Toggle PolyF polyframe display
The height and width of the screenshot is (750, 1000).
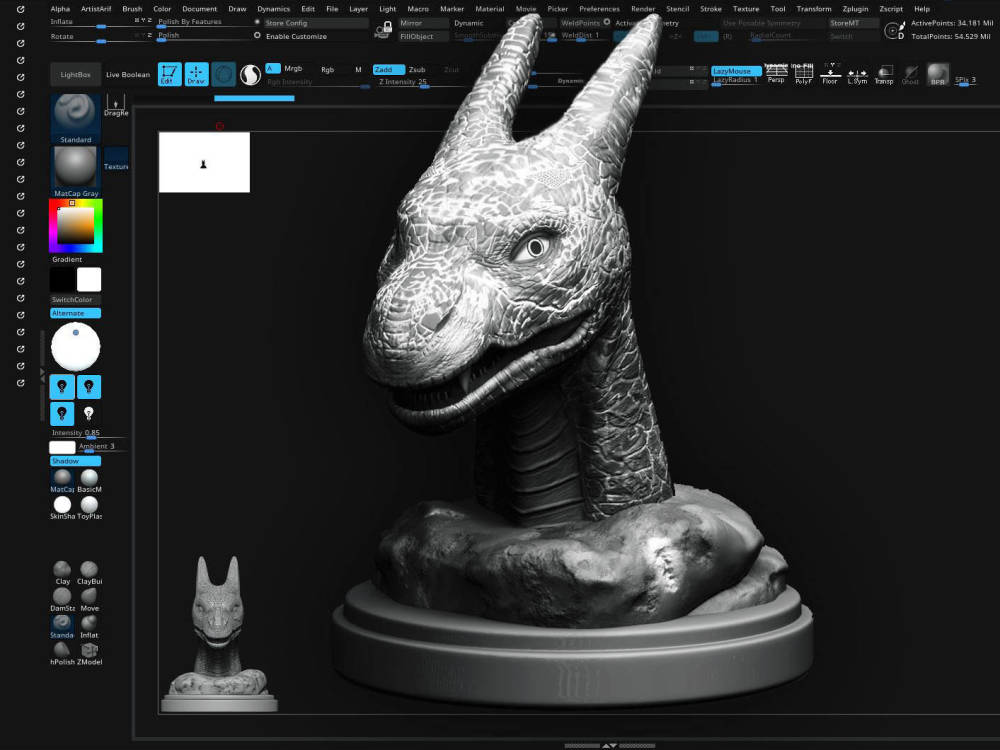(x=804, y=74)
